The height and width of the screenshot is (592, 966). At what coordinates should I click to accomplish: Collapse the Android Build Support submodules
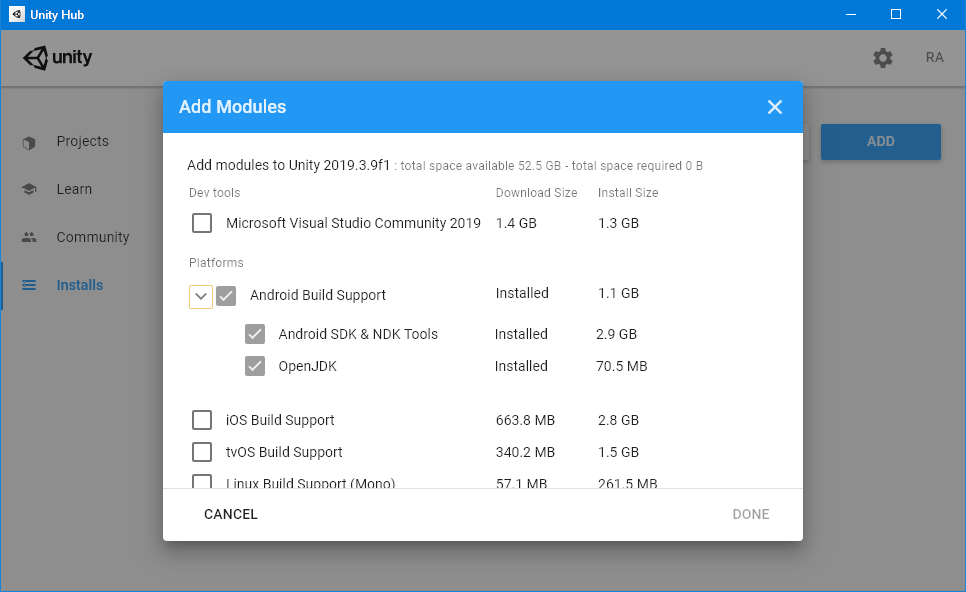click(x=200, y=296)
